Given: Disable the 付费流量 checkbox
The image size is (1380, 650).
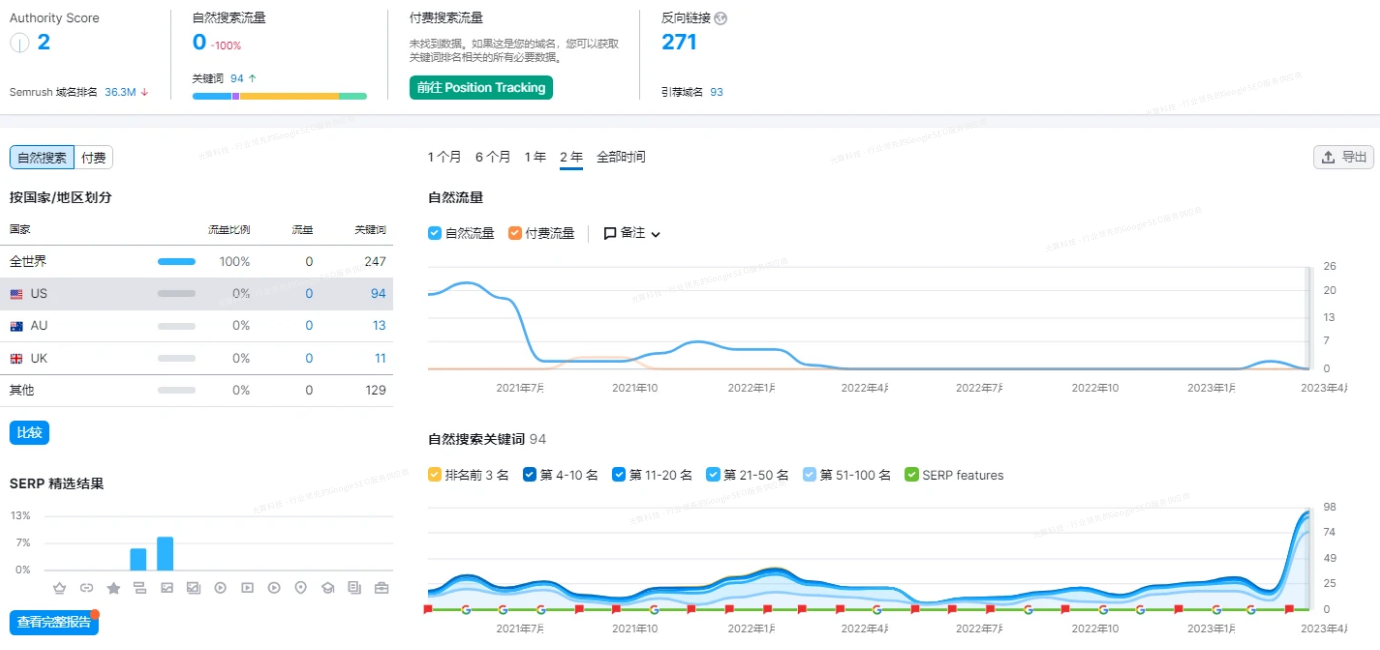Looking at the screenshot, I should [517, 233].
